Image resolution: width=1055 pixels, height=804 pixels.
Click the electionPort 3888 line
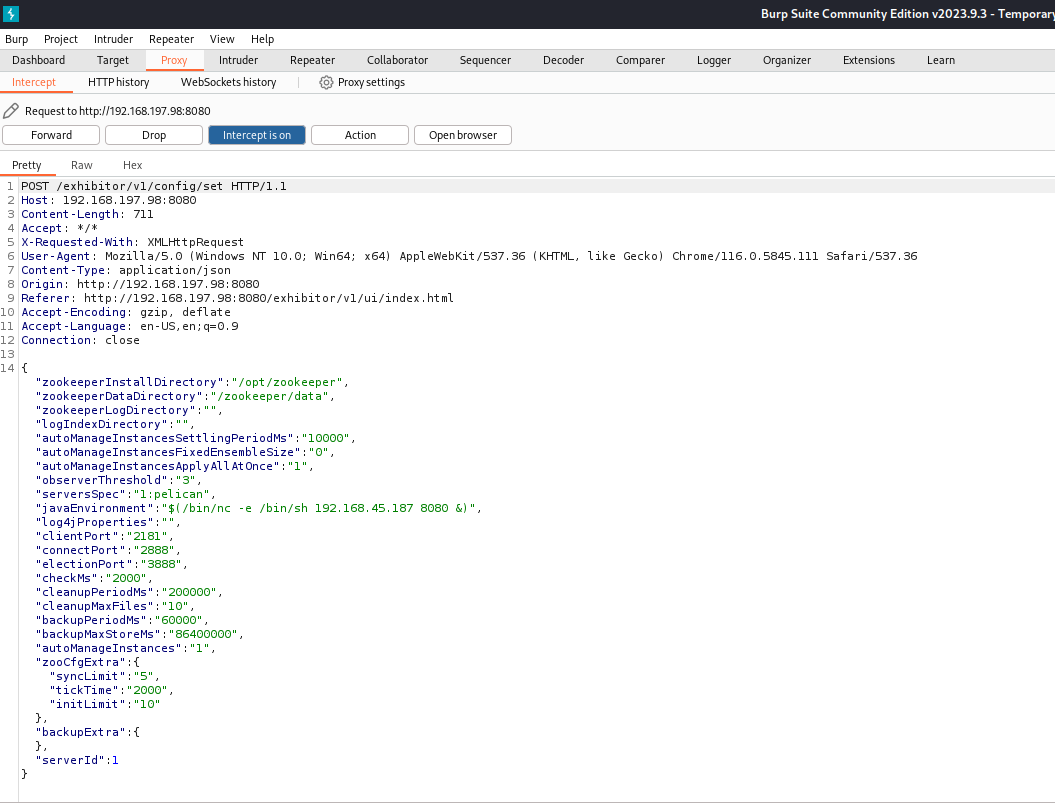[112, 564]
